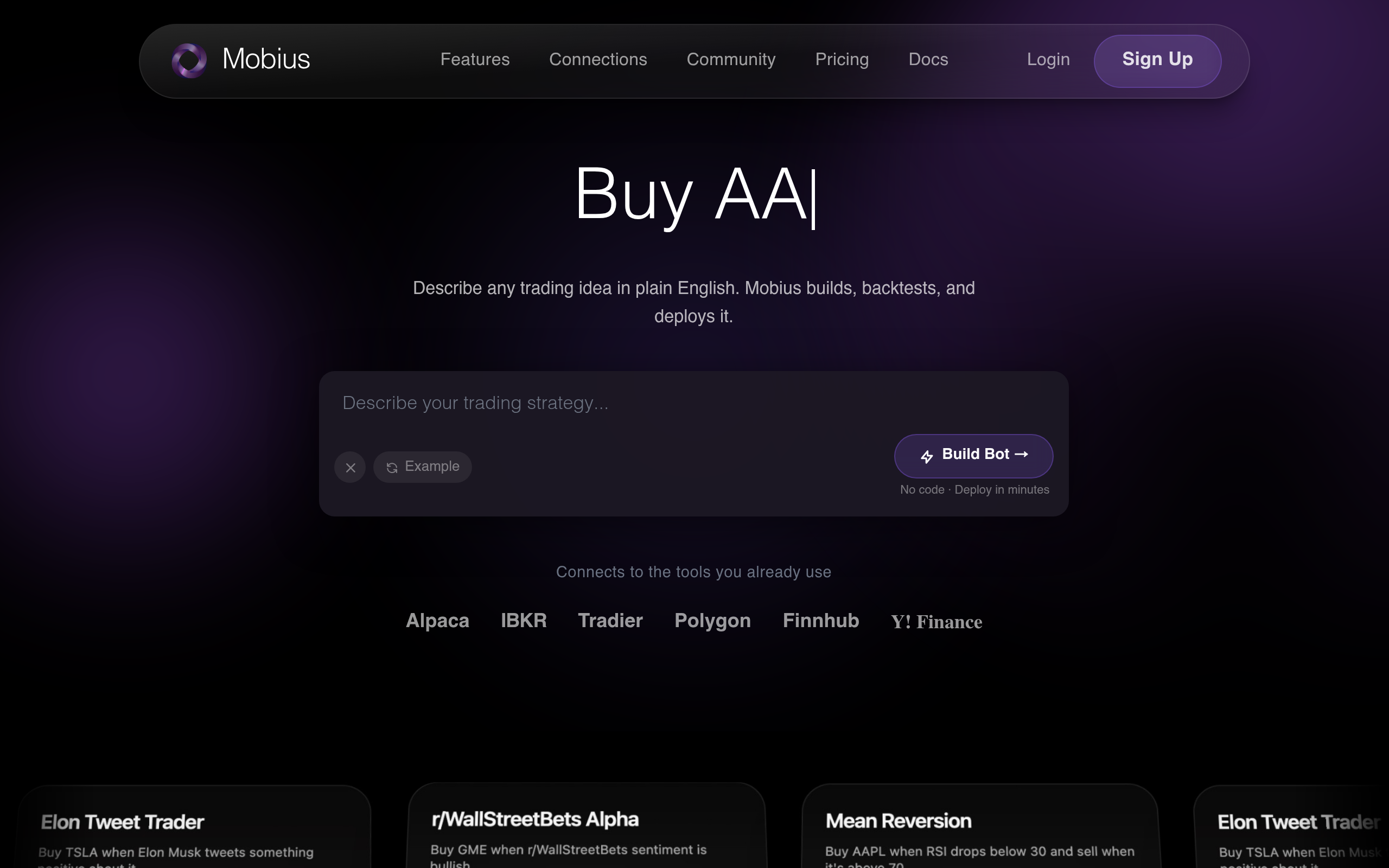Screen dimensions: 1389x868
Task: Open the Connections nav item
Action: pos(598,60)
